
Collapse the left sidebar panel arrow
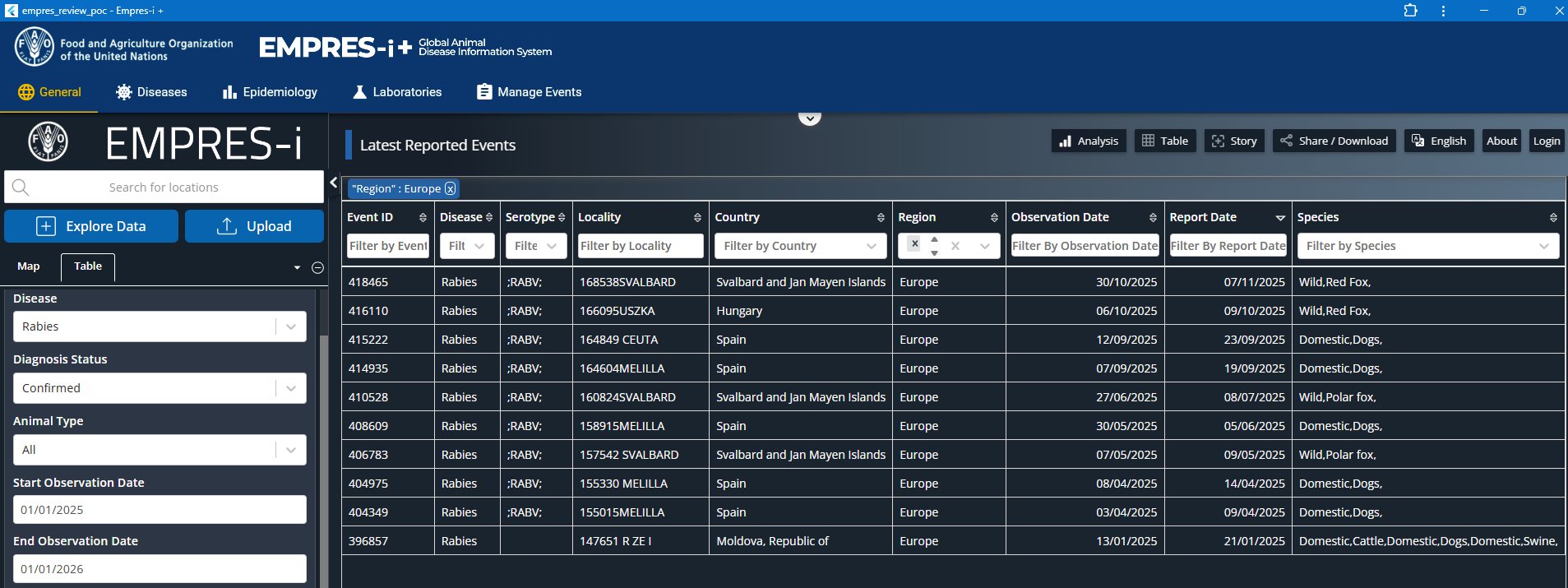[334, 183]
